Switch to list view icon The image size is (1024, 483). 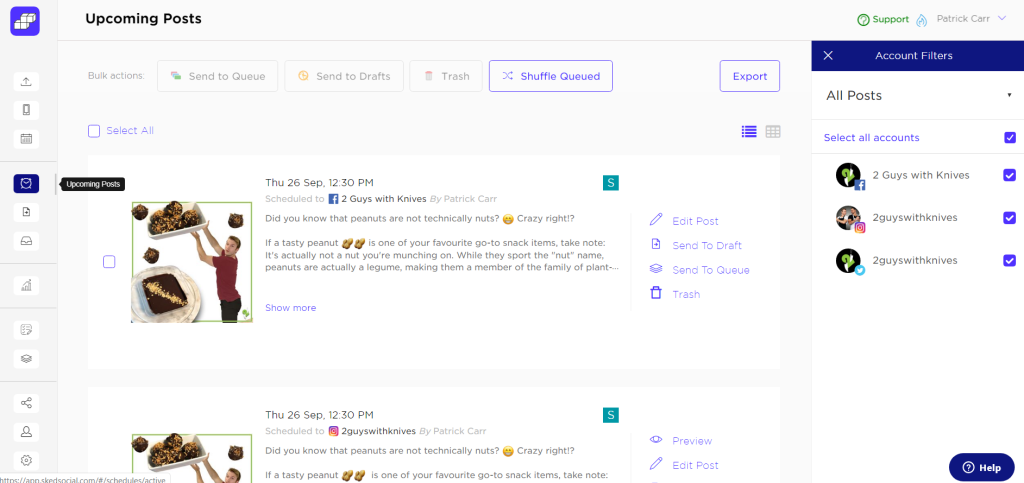(749, 131)
